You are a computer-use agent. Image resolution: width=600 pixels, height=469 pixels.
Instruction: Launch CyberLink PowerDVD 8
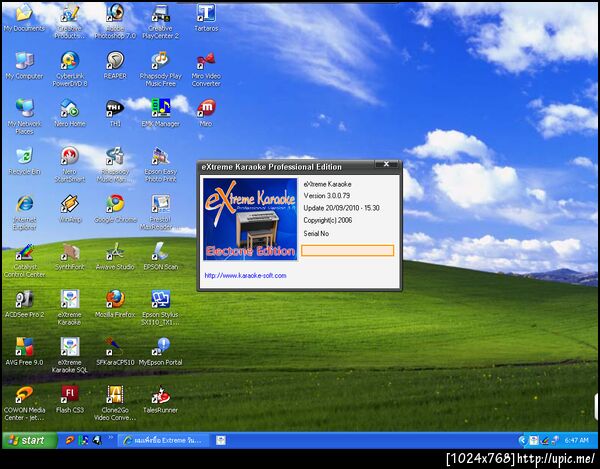(x=70, y=69)
